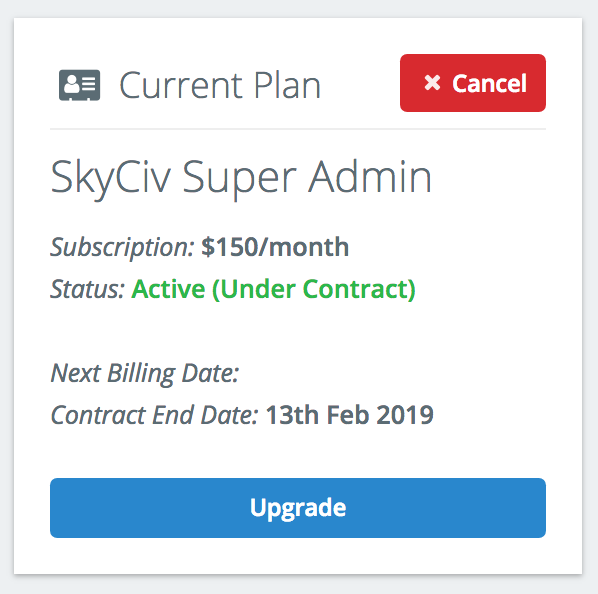
Task: Click the 13th Feb 2019 date value
Action: click(349, 415)
